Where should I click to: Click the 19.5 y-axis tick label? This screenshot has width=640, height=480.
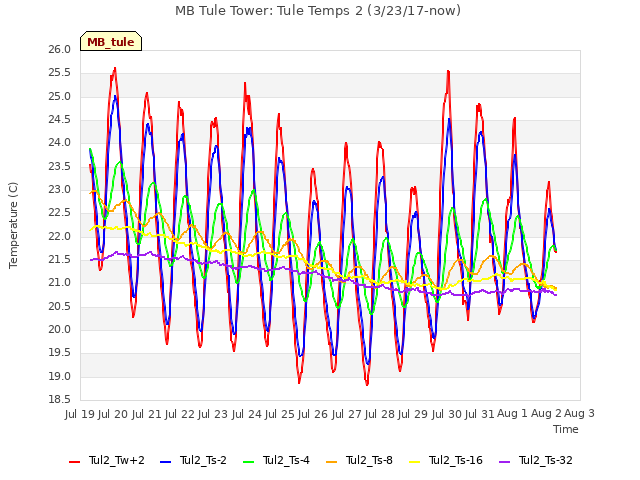coord(60,353)
